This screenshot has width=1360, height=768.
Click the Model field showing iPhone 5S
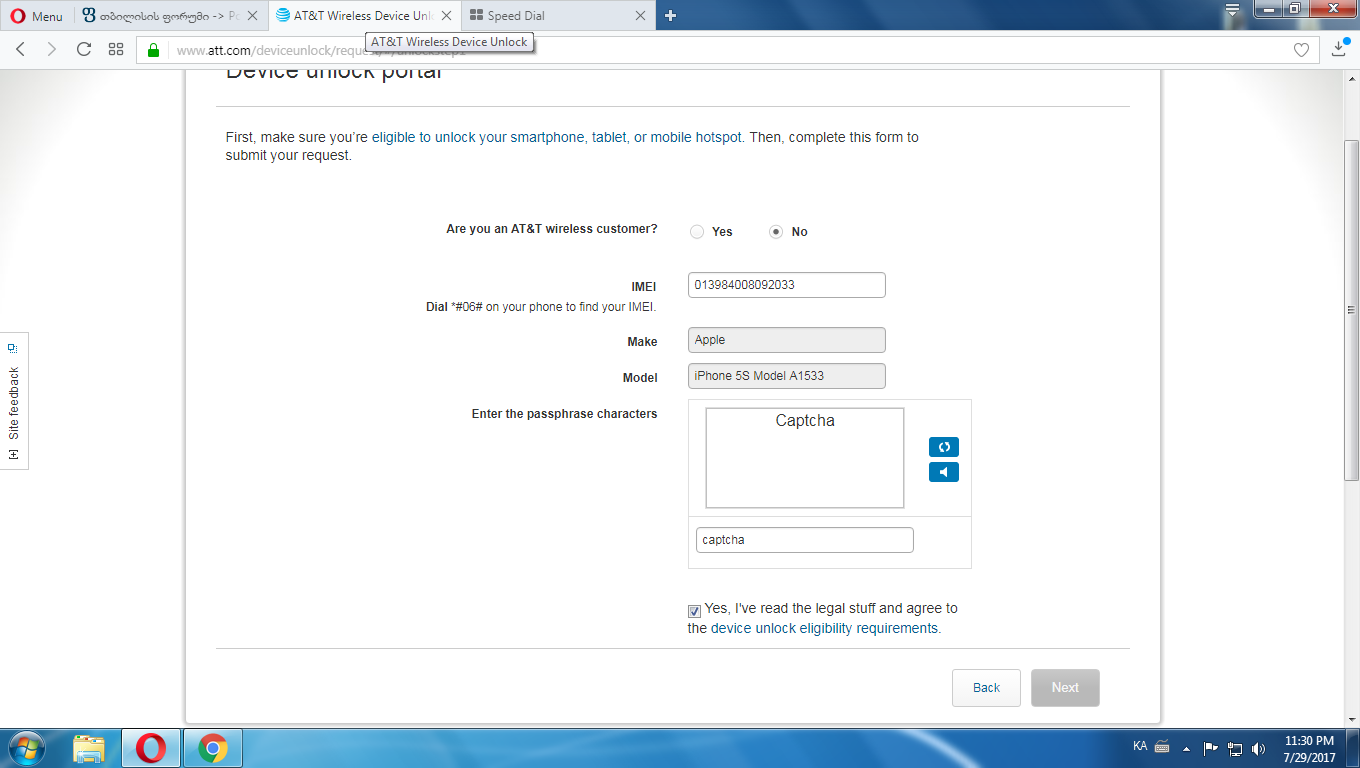click(787, 376)
